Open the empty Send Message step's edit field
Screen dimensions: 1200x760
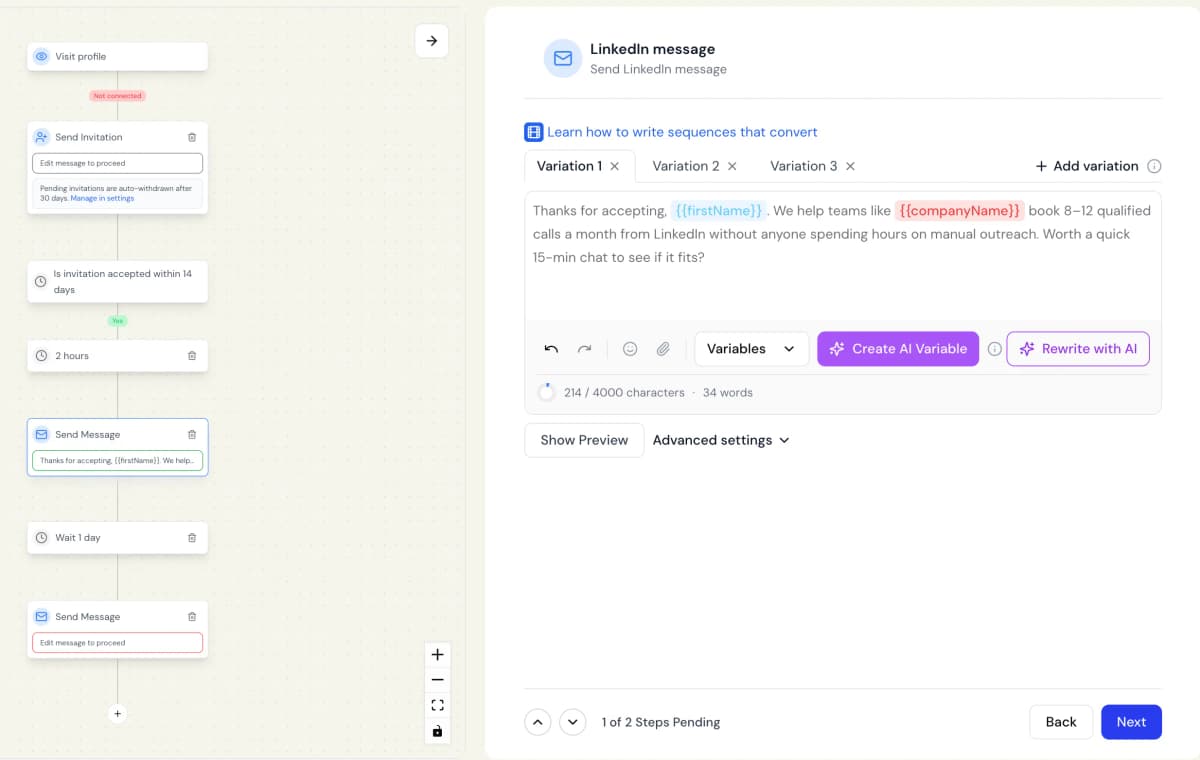(117, 643)
